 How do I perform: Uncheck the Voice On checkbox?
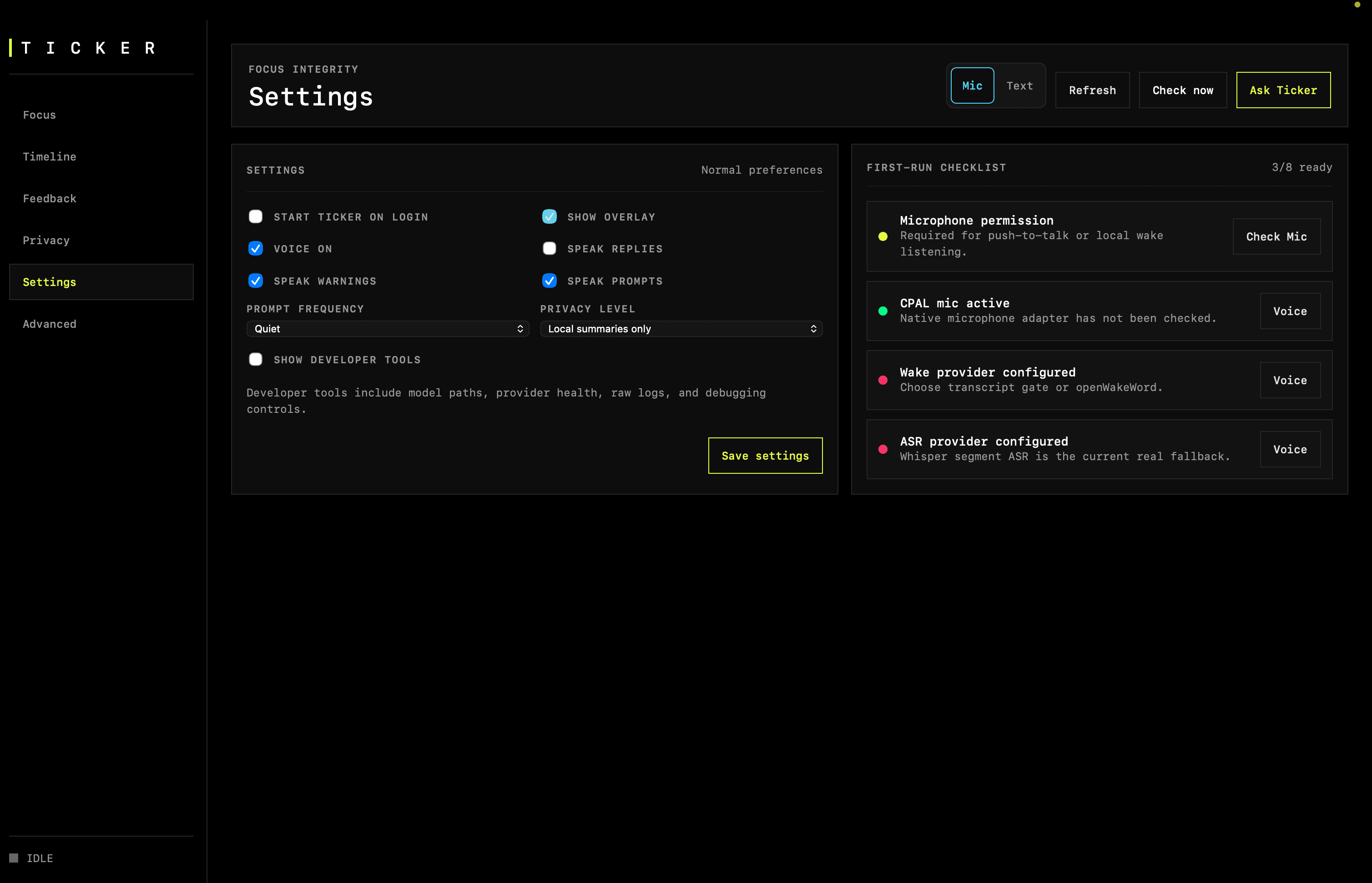pyautogui.click(x=256, y=248)
